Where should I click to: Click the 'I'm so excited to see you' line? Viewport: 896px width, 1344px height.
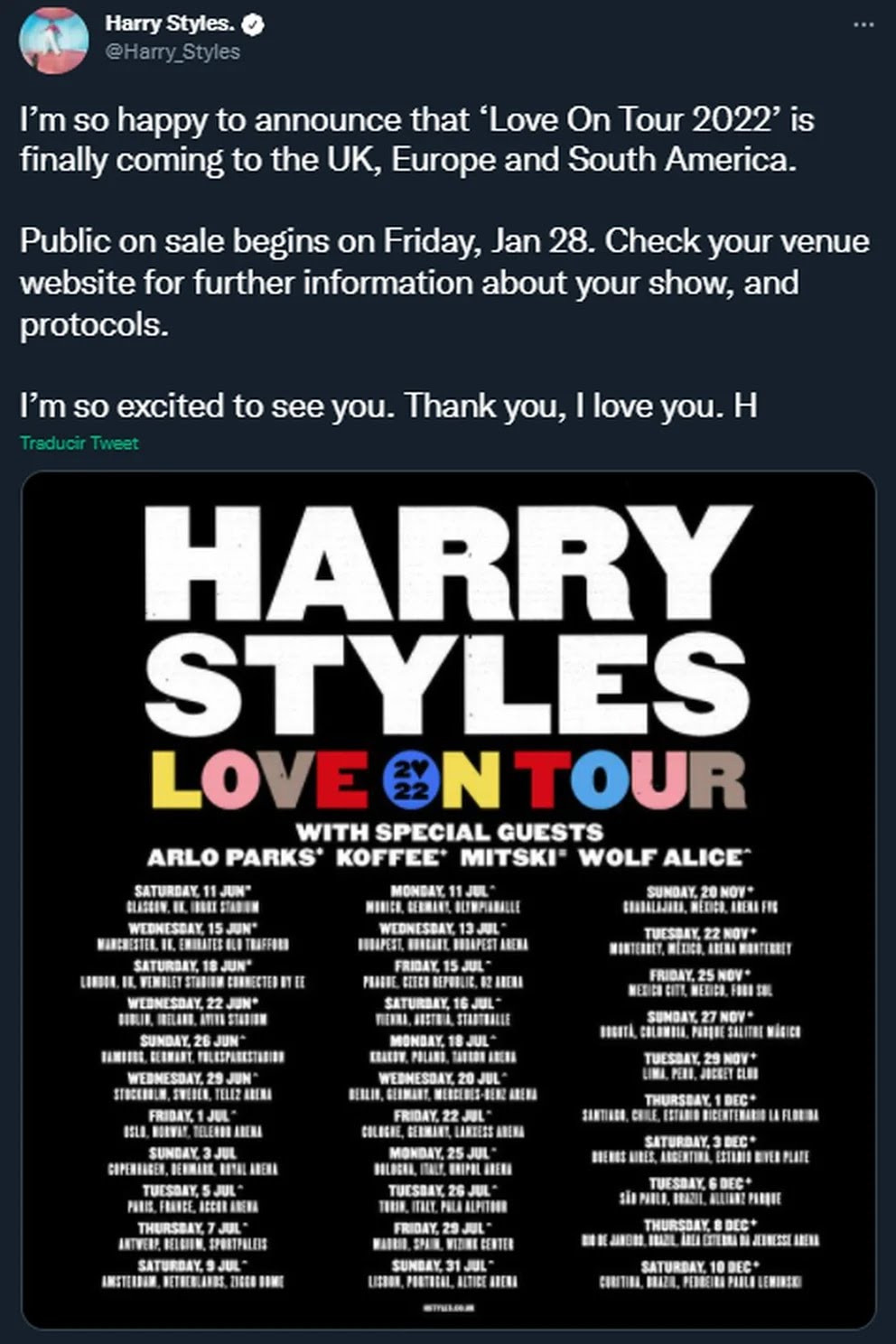pos(388,406)
